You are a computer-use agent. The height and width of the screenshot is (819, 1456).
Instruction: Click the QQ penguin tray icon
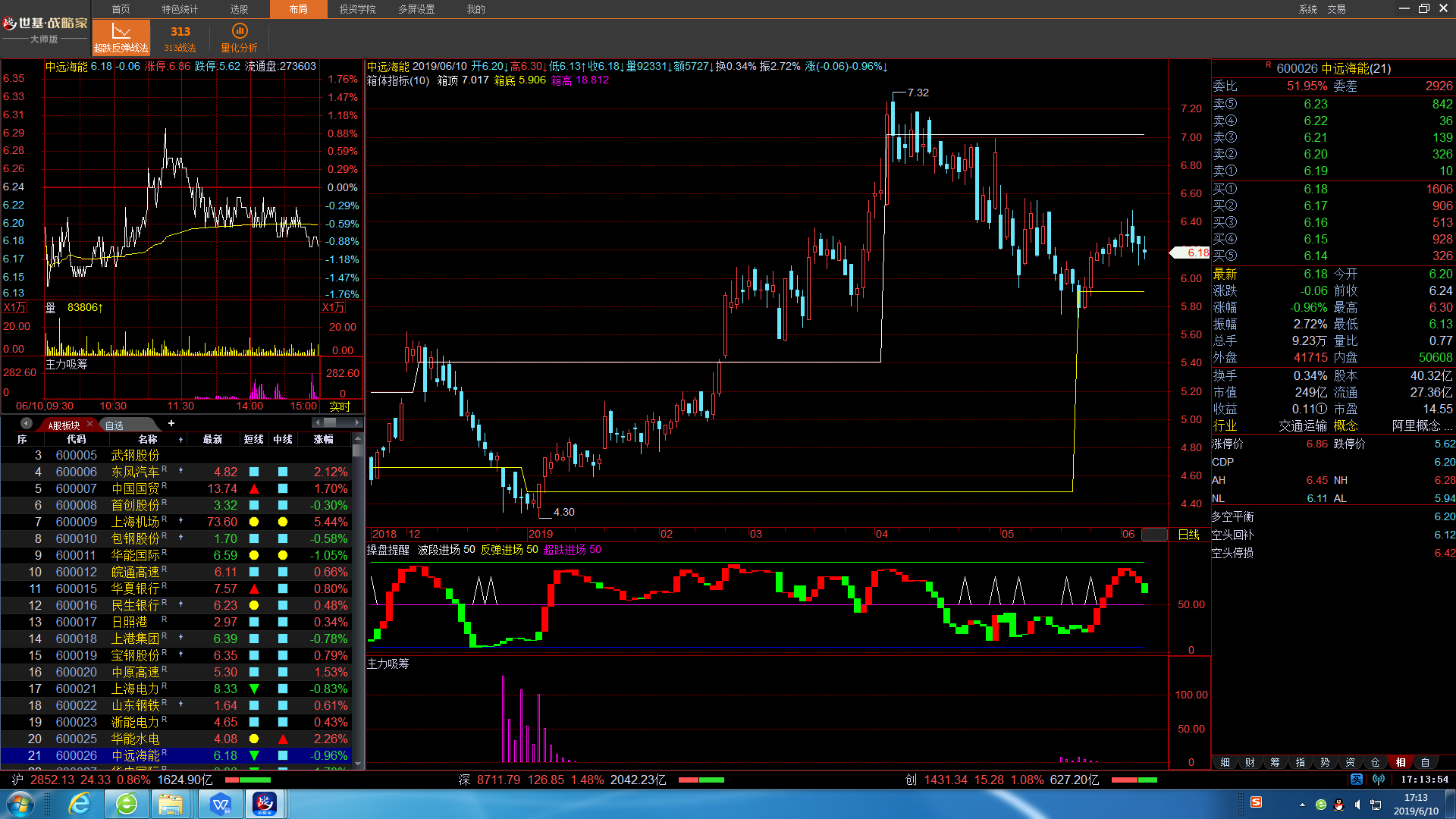(1338, 805)
